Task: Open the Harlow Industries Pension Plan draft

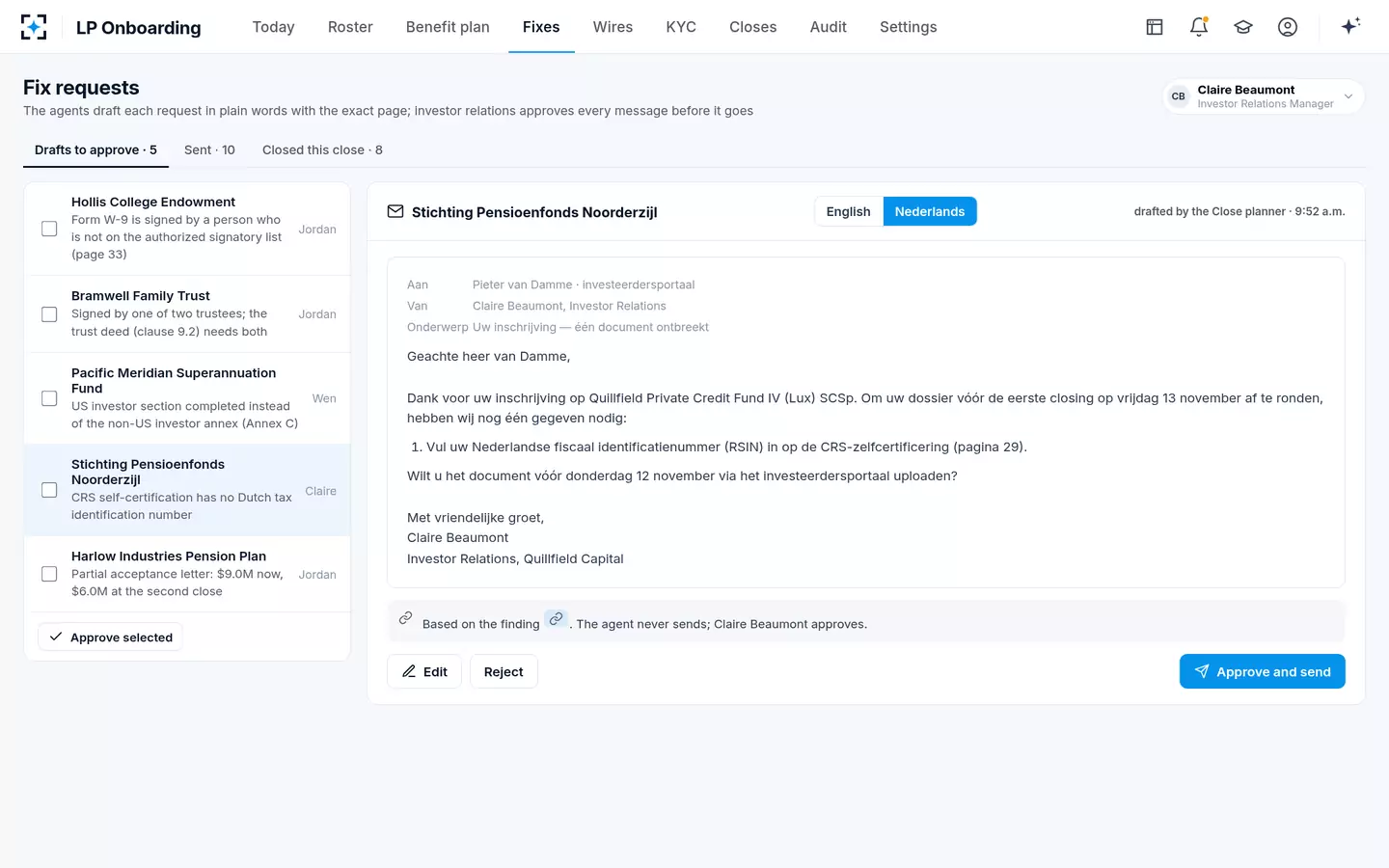Action: click(187, 574)
